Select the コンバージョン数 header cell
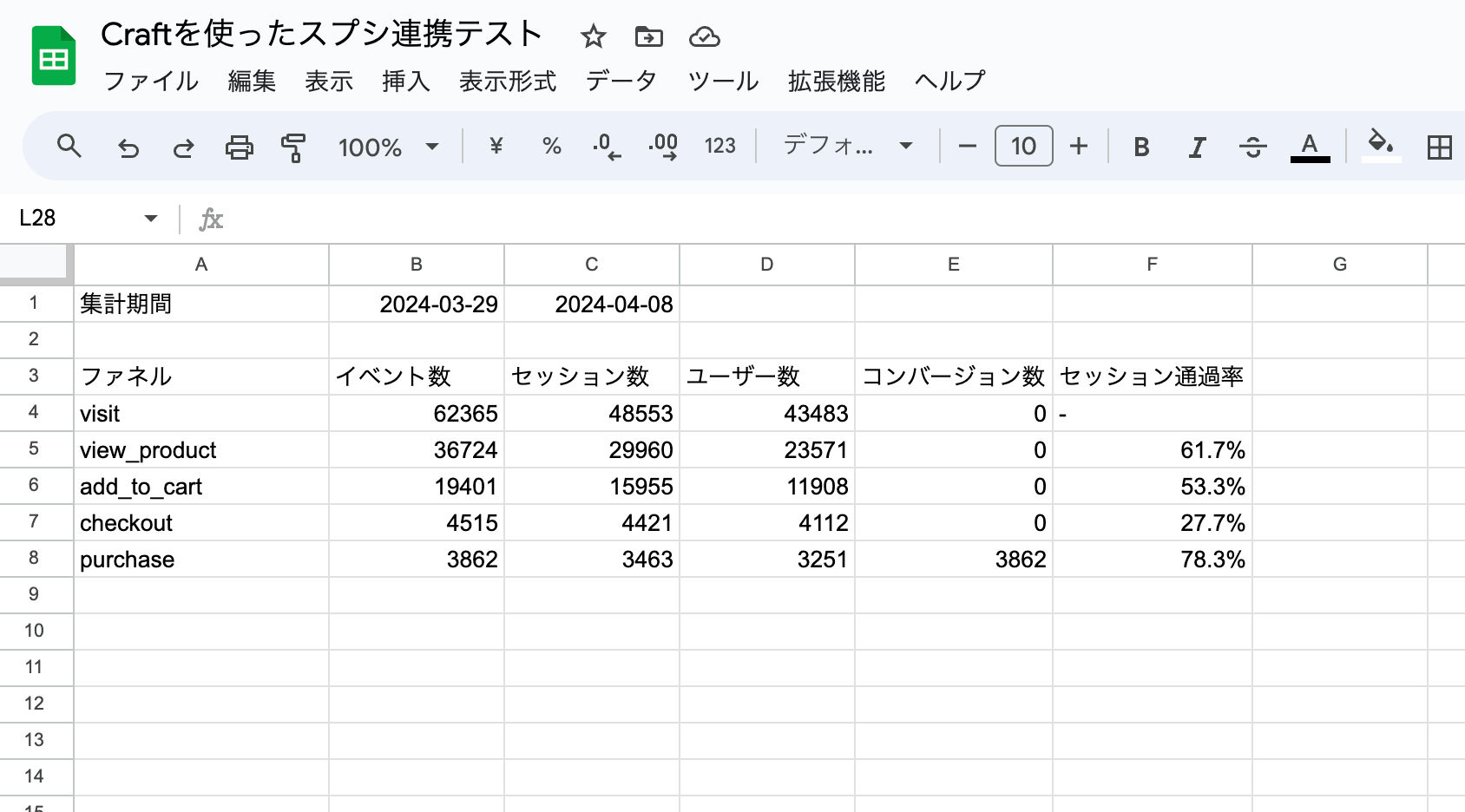1465x812 pixels. pos(954,377)
